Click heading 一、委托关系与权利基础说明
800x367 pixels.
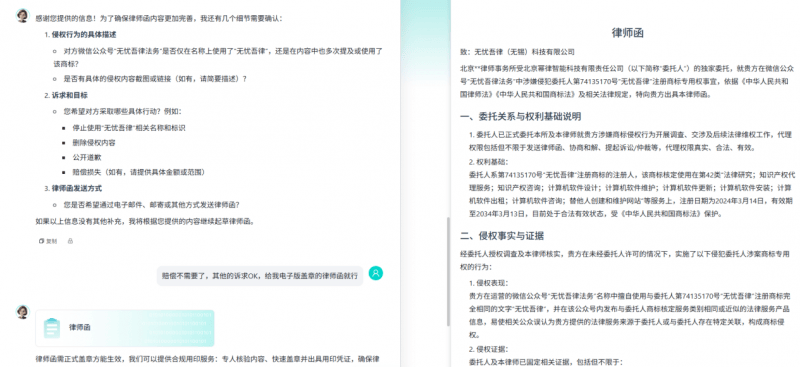click(520, 116)
